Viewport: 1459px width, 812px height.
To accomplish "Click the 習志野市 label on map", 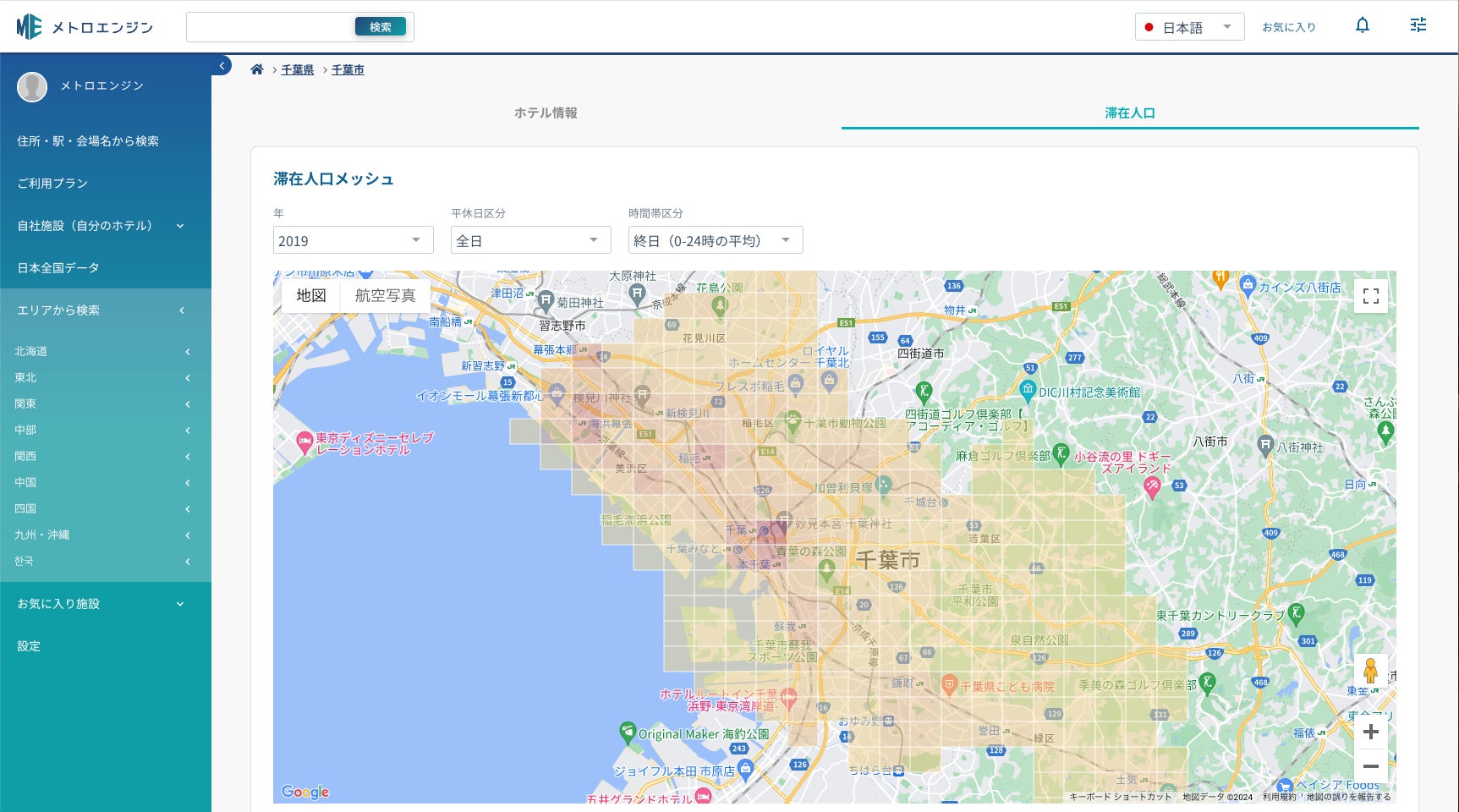I will [x=562, y=326].
